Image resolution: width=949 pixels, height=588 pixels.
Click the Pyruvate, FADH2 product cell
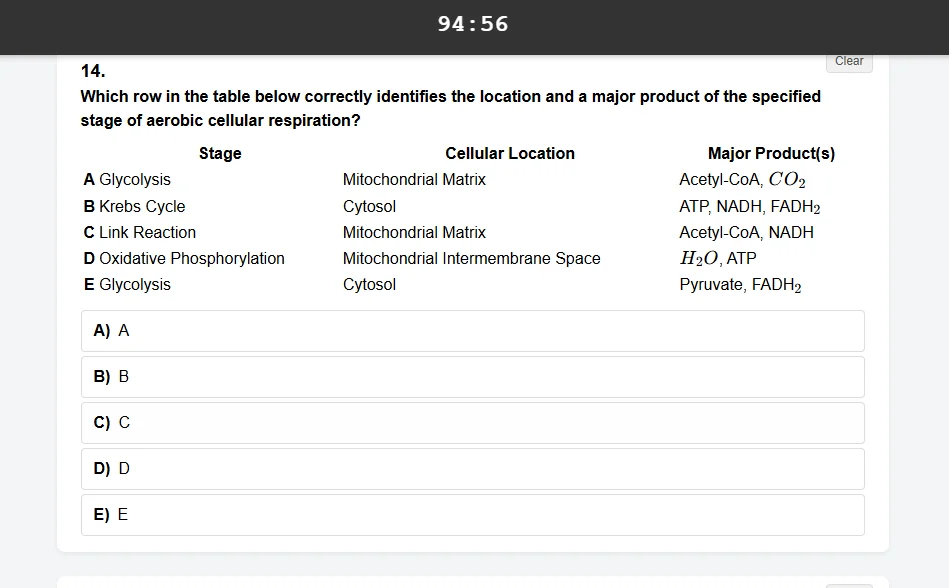740,285
